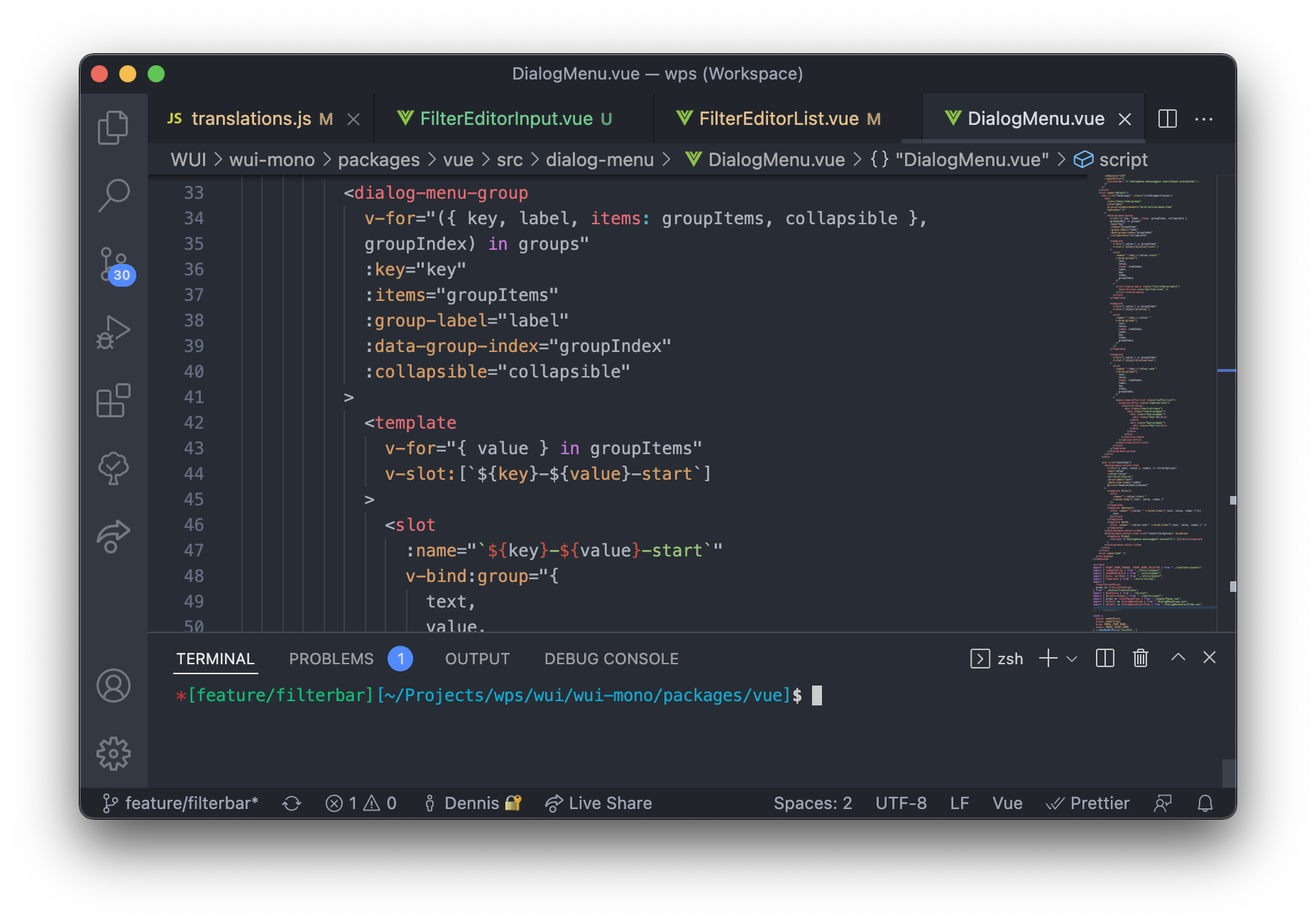Click wui-mono breadcrumb segment
Image resolution: width=1316 pixels, height=924 pixels.
pyautogui.click(x=272, y=160)
